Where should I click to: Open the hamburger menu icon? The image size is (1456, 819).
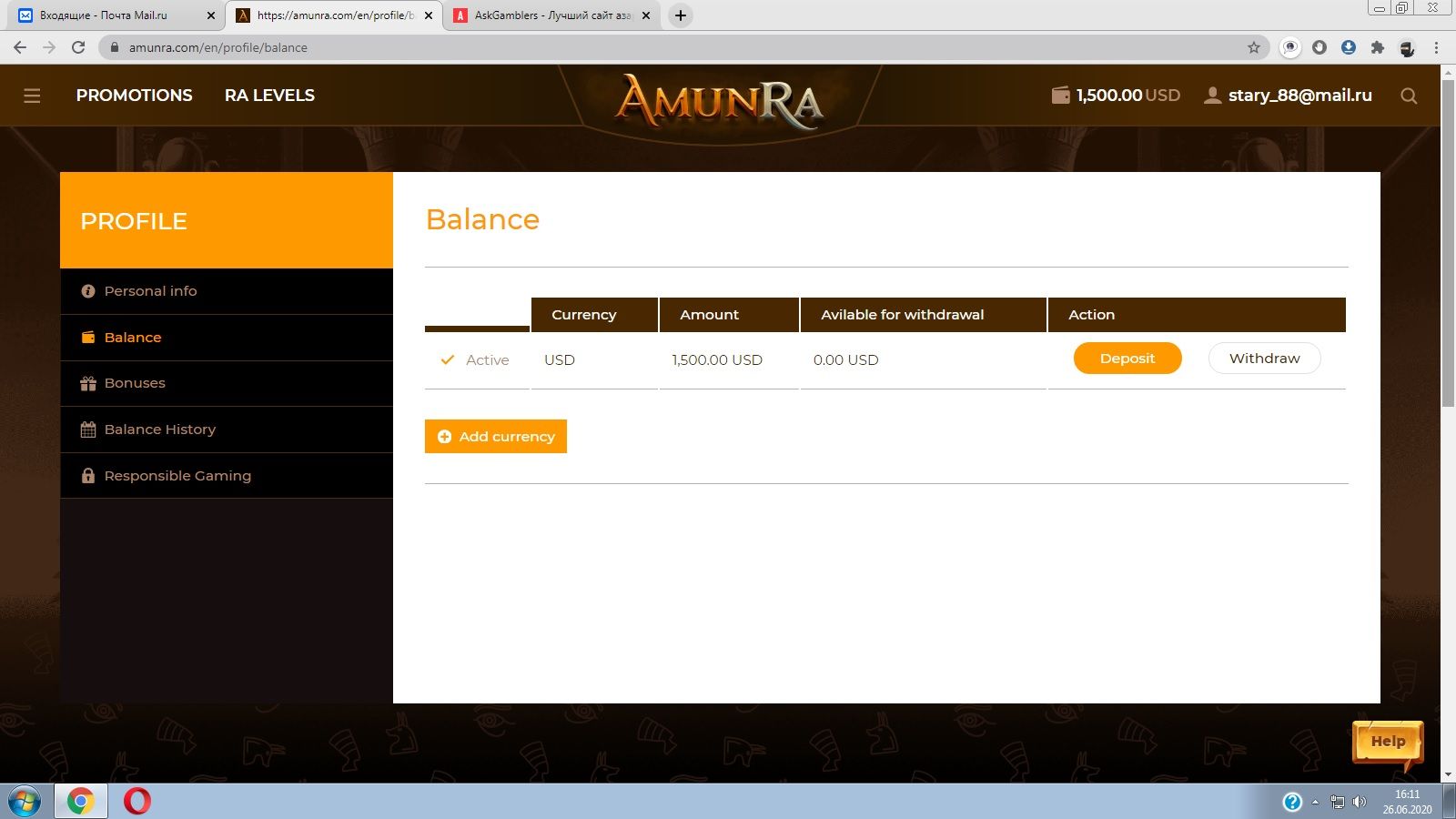(x=32, y=96)
